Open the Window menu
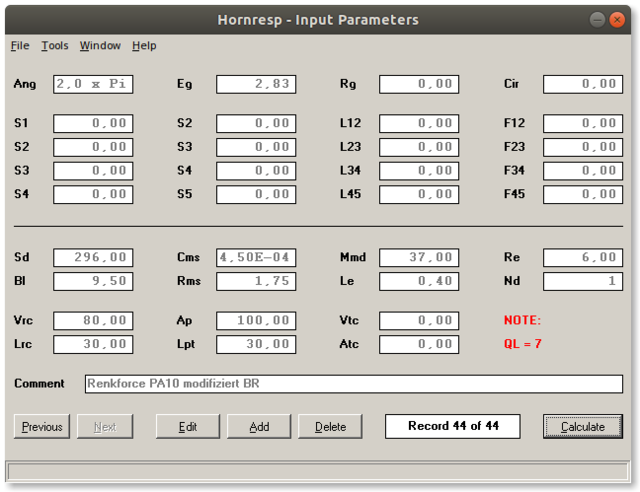This screenshot has width=640, height=492. coord(100,45)
